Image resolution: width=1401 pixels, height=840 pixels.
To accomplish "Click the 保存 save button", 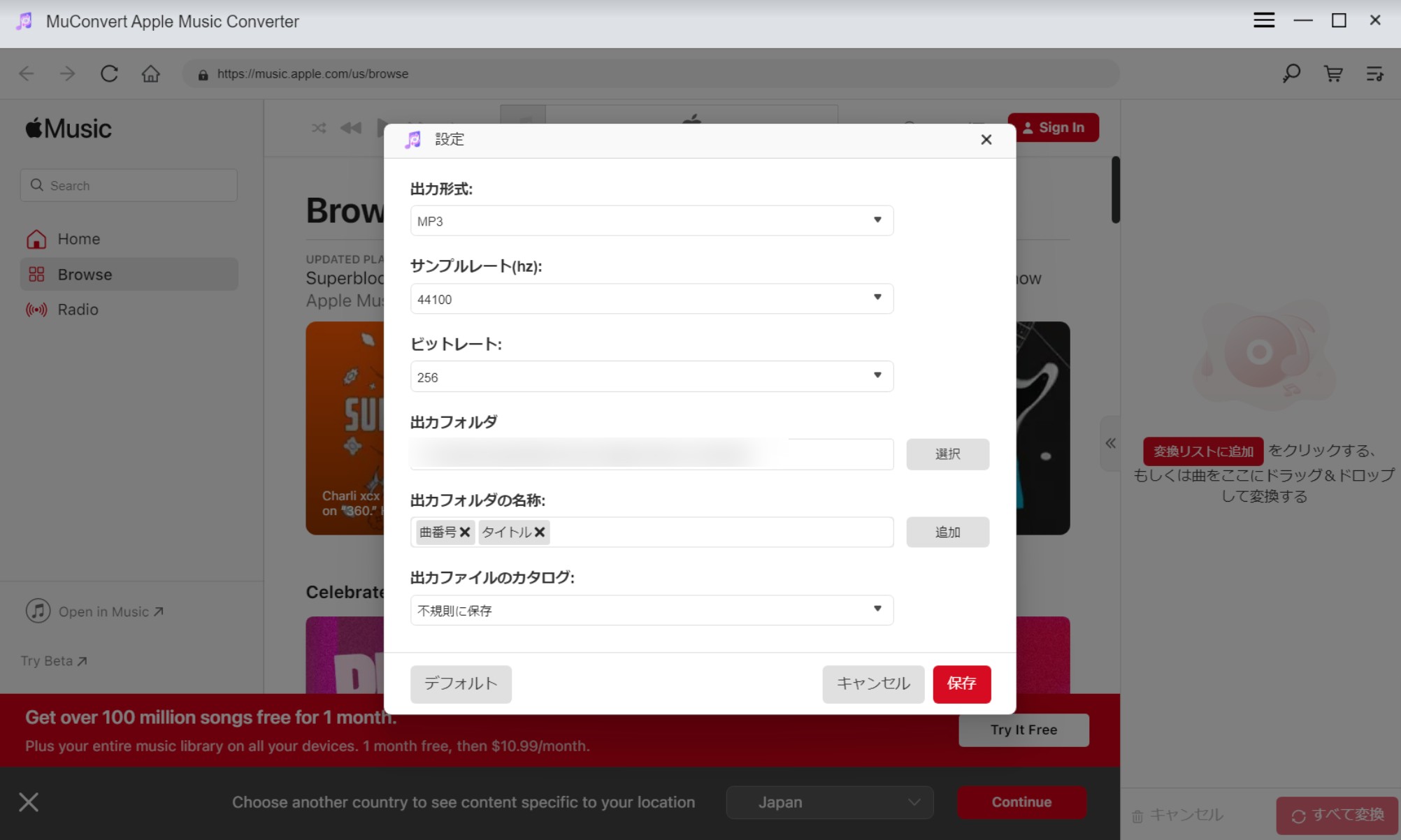I will click(x=961, y=683).
